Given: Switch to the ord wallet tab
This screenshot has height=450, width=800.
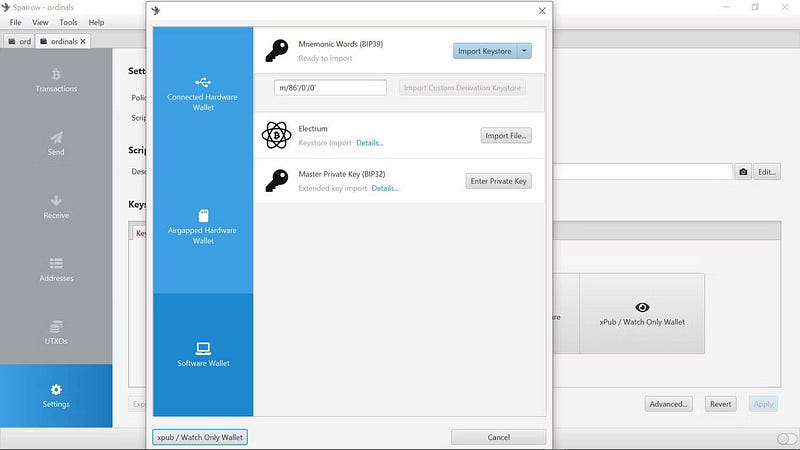Looking at the screenshot, I should (19, 41).
